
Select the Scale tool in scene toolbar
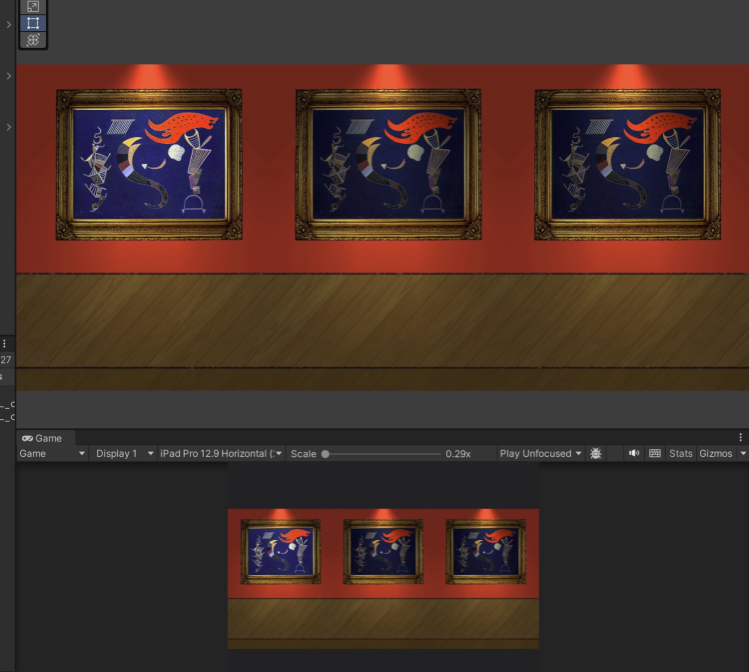click(x=33, y=6)
